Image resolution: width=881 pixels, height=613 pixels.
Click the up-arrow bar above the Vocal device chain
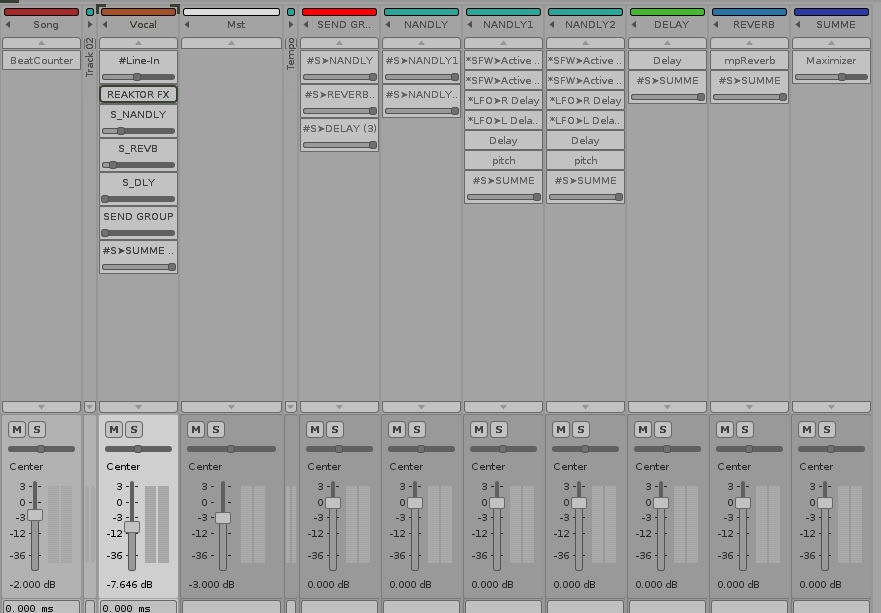tap(138, 43)
